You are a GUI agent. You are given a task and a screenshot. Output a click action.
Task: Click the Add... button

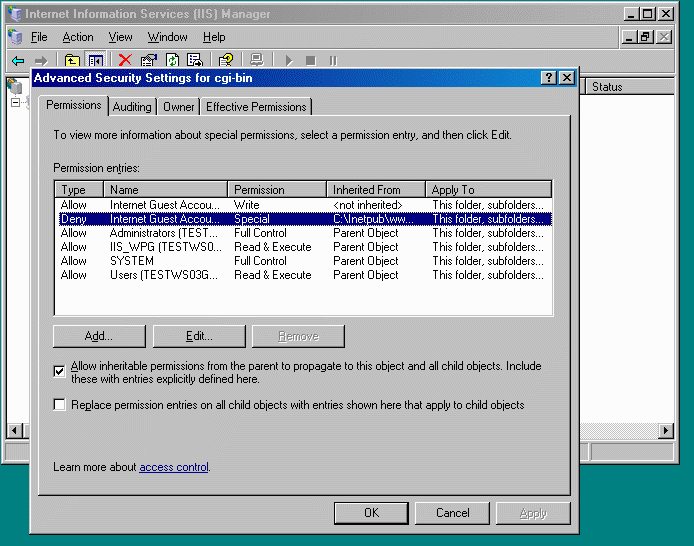(99, 336)
